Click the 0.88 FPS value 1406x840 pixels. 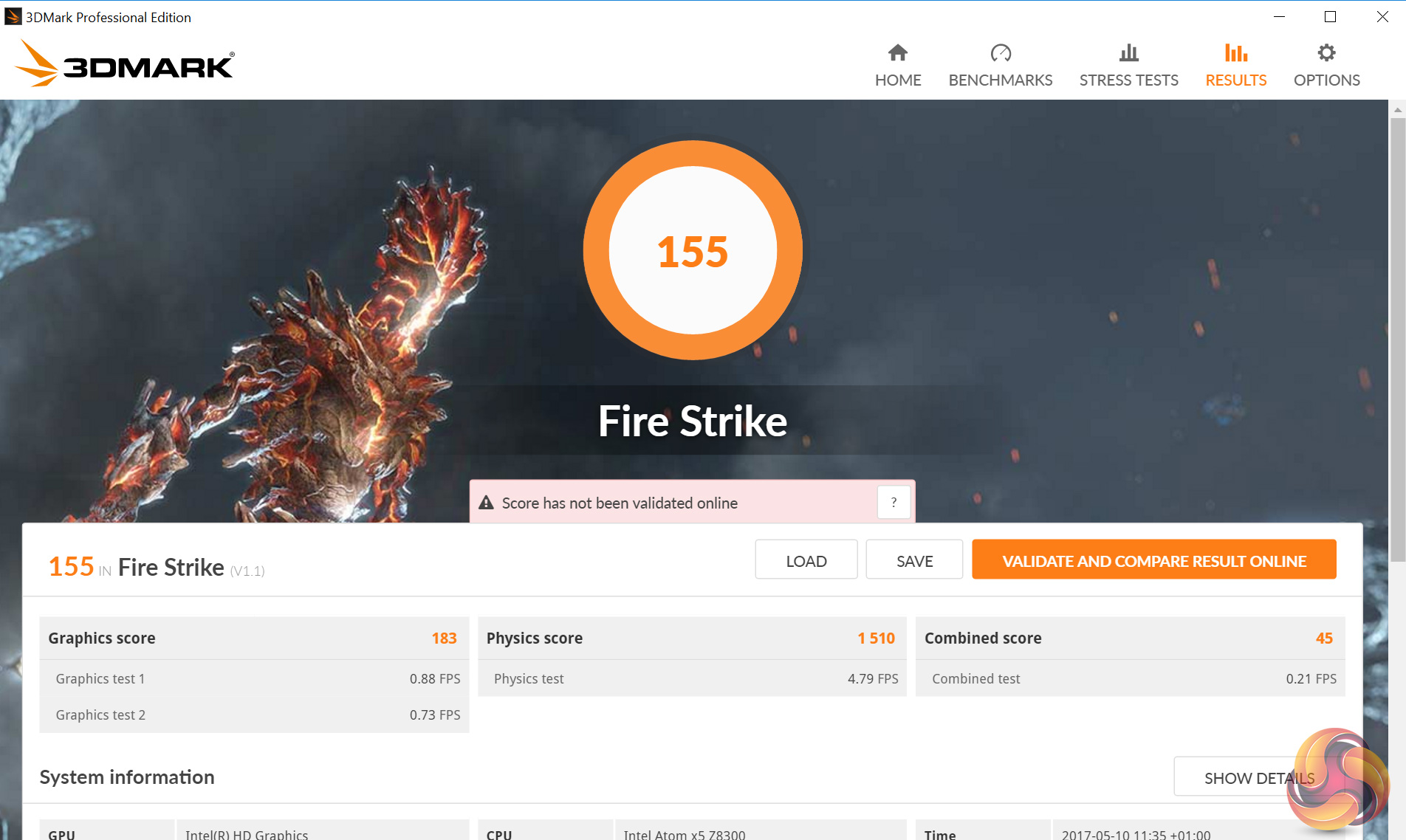click(435, 678)
